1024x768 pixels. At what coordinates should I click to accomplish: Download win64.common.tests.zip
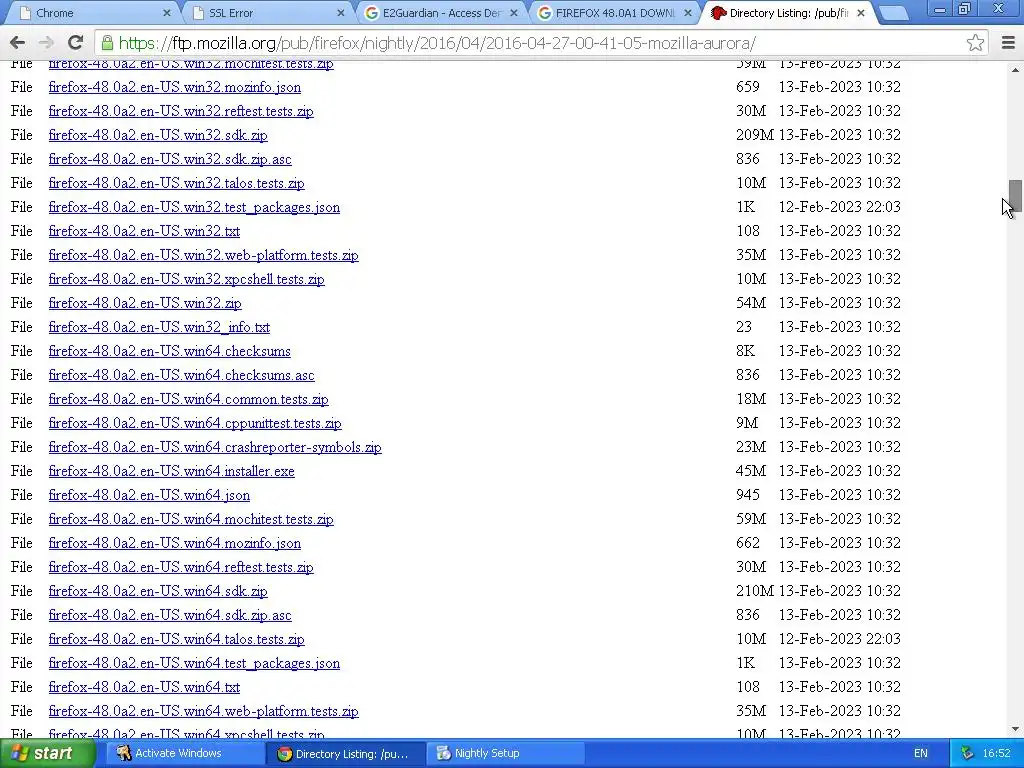tap(188, 399)
